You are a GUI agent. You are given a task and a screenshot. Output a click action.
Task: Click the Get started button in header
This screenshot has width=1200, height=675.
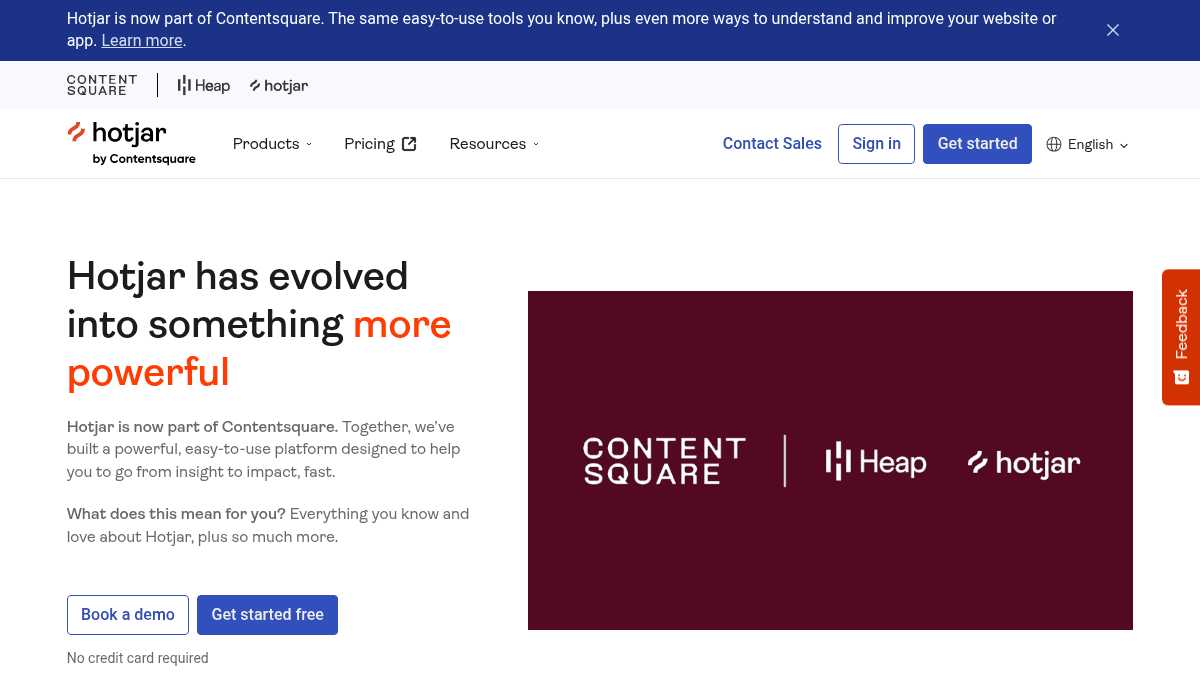977,144
